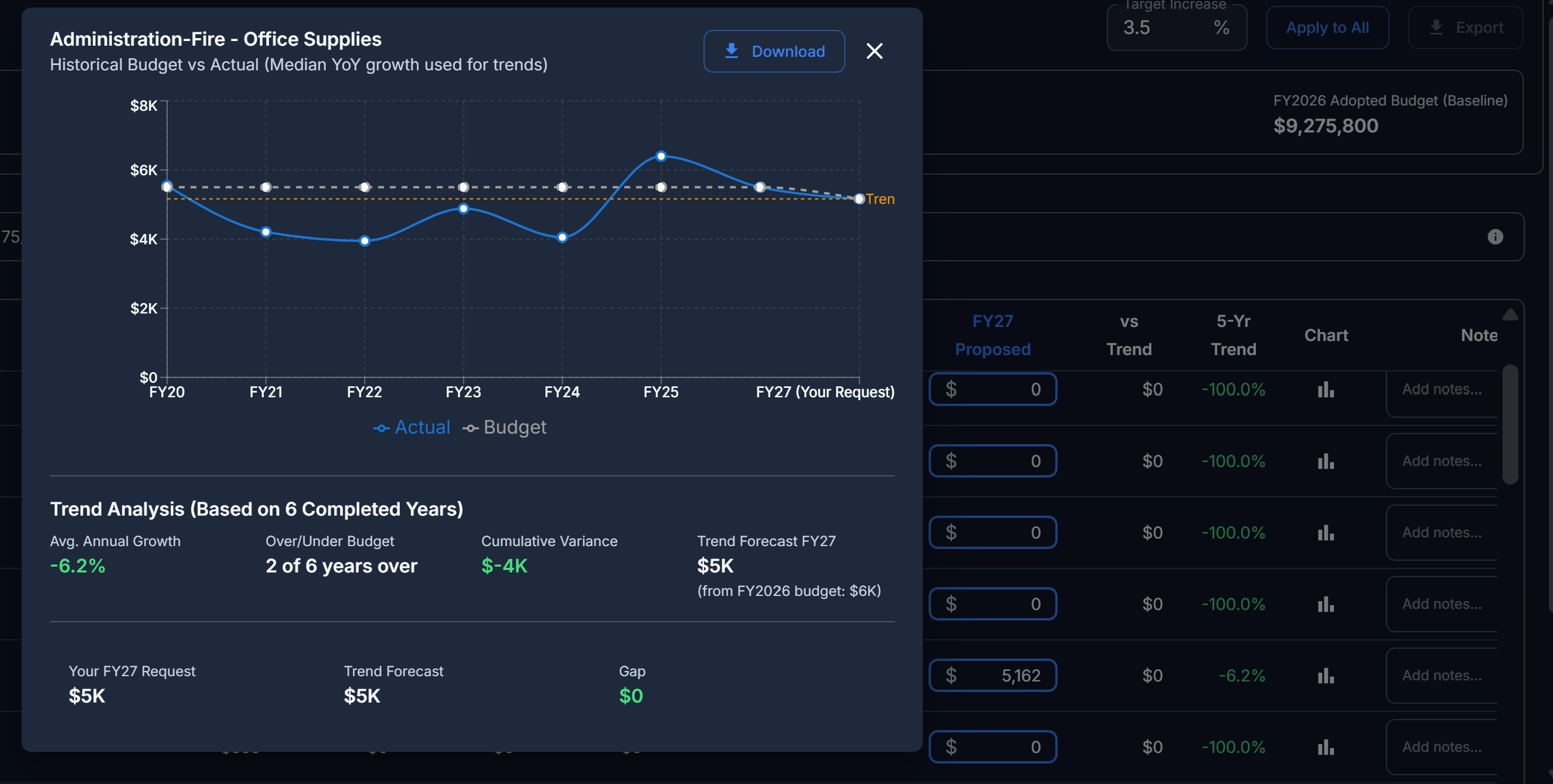
Task: Open chart icon in fourth table row
Action: tap(1325, 605)
